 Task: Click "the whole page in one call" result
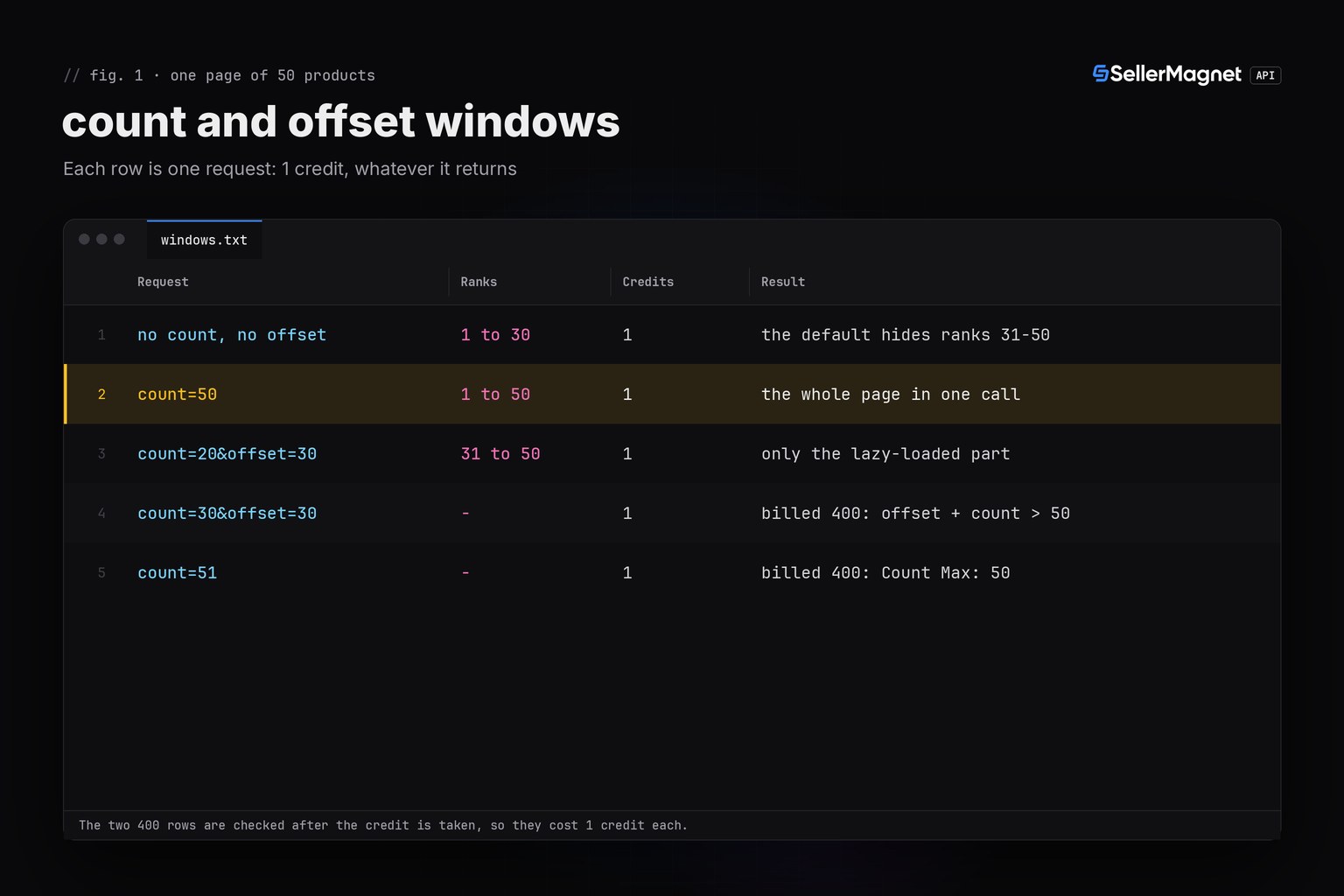pos(891,395)
